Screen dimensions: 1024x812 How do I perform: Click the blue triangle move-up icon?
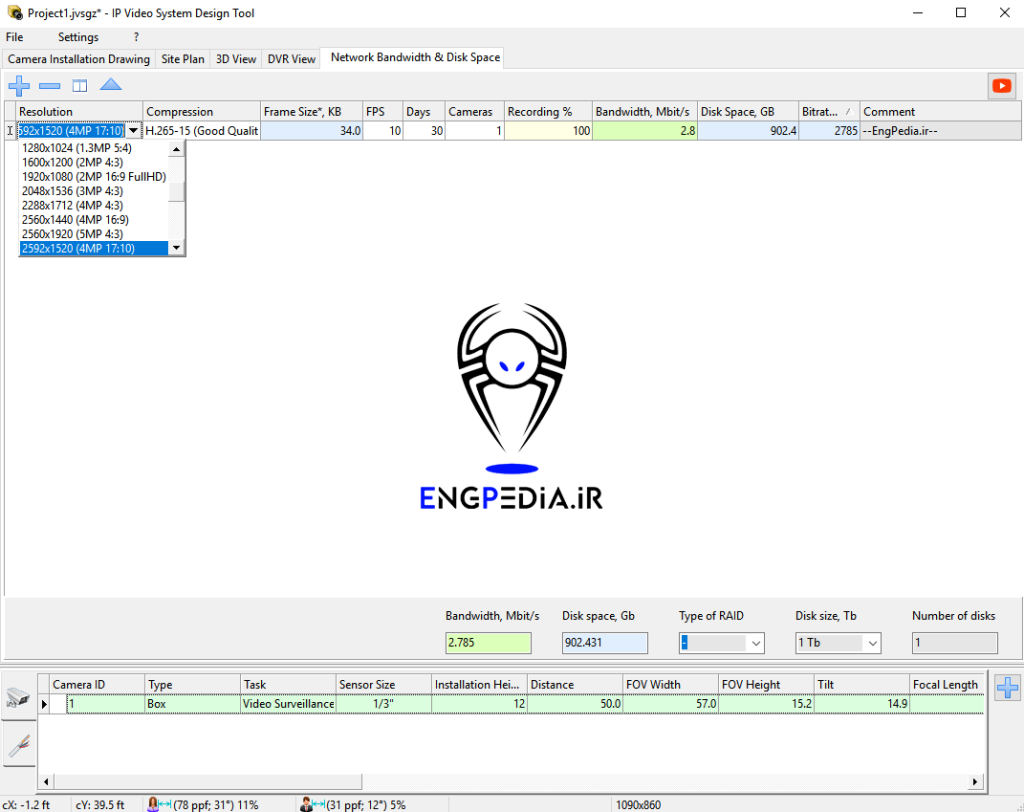click(112, 86)
